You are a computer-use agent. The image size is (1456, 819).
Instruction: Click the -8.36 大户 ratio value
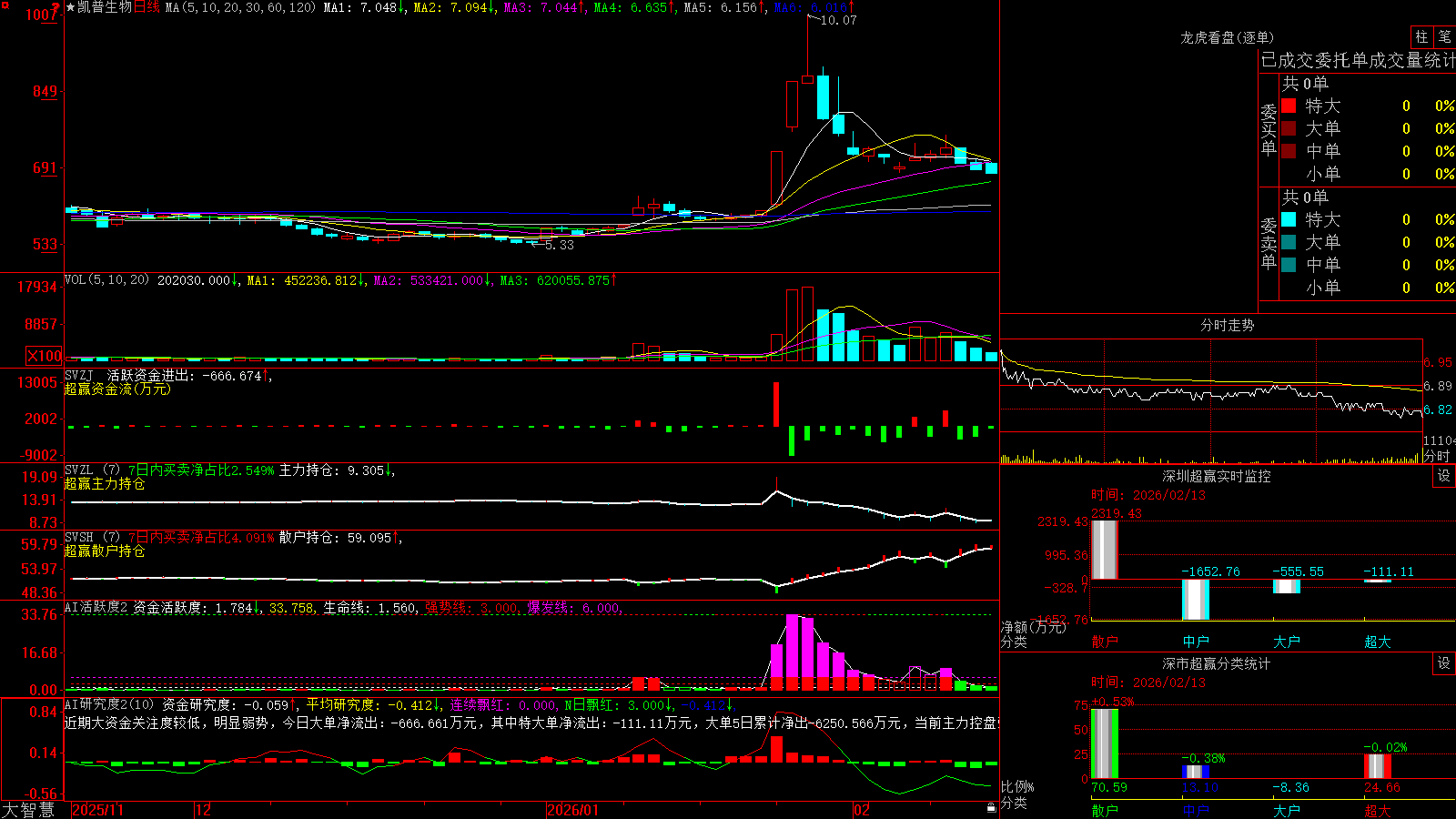point(1291,787)
